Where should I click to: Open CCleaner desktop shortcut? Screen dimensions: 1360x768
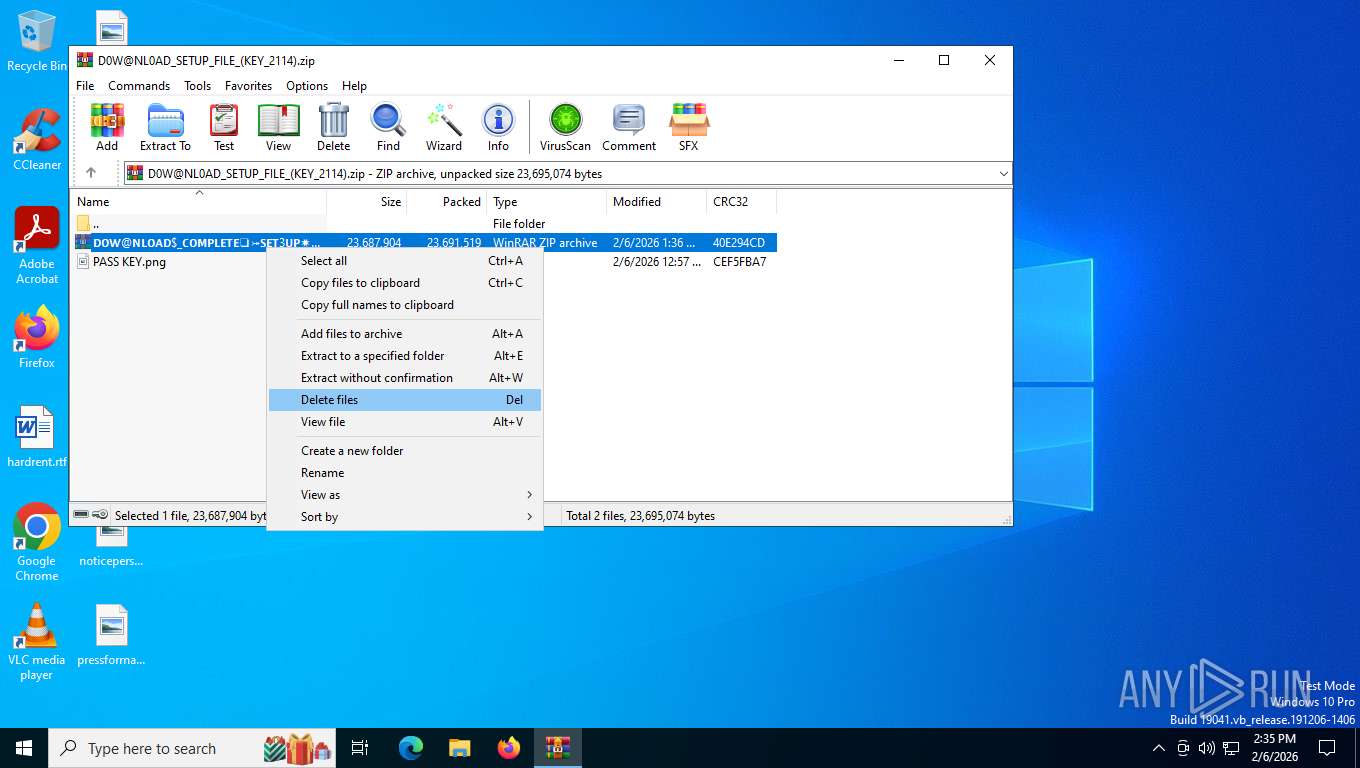click(37, 140)
